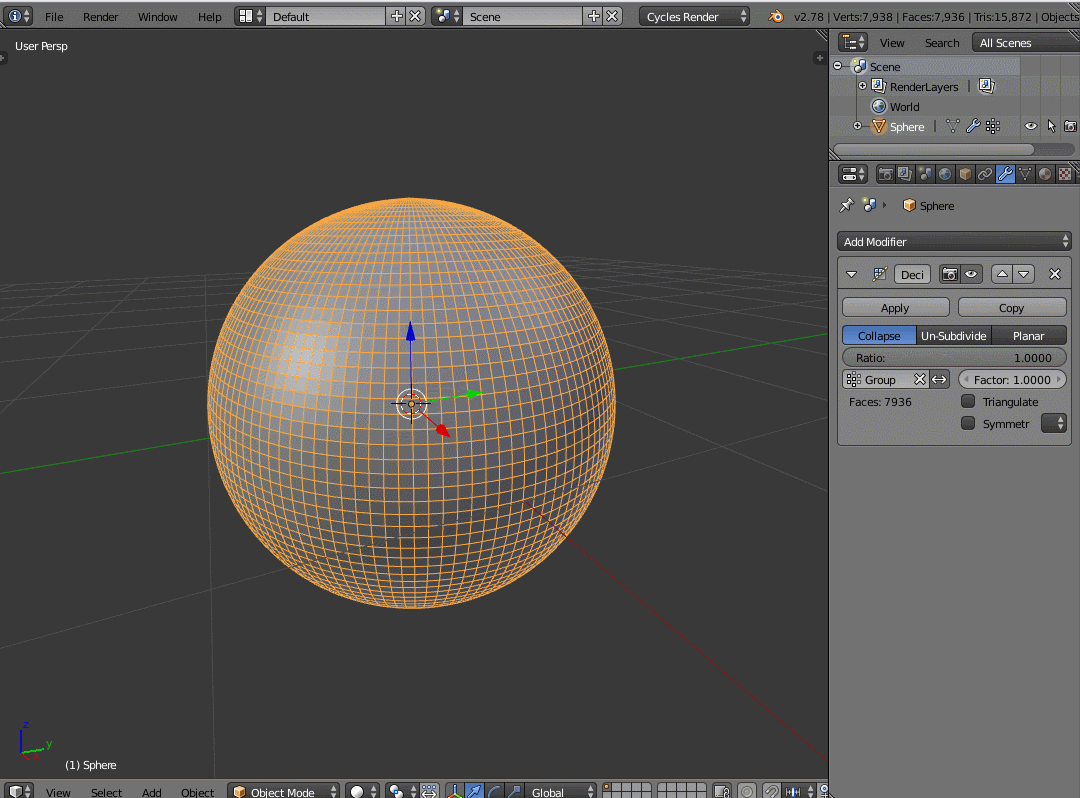The width and height of the screenshot is (1080, 798).
Task: Click the pin icon beside Sphere breadcrumb
Action: [x=846, y=205]
